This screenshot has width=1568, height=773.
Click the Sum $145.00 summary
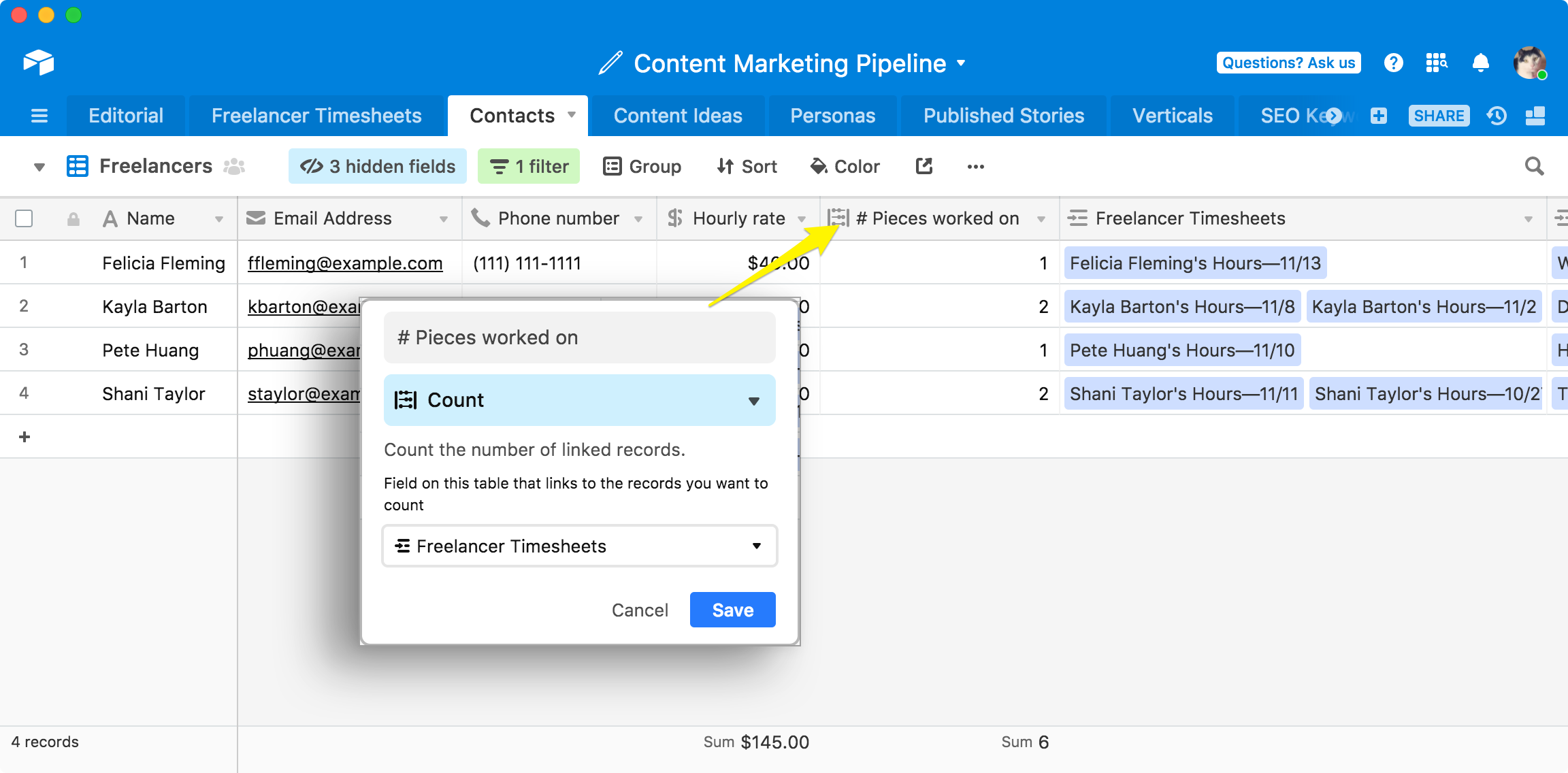tap(756, 742)
